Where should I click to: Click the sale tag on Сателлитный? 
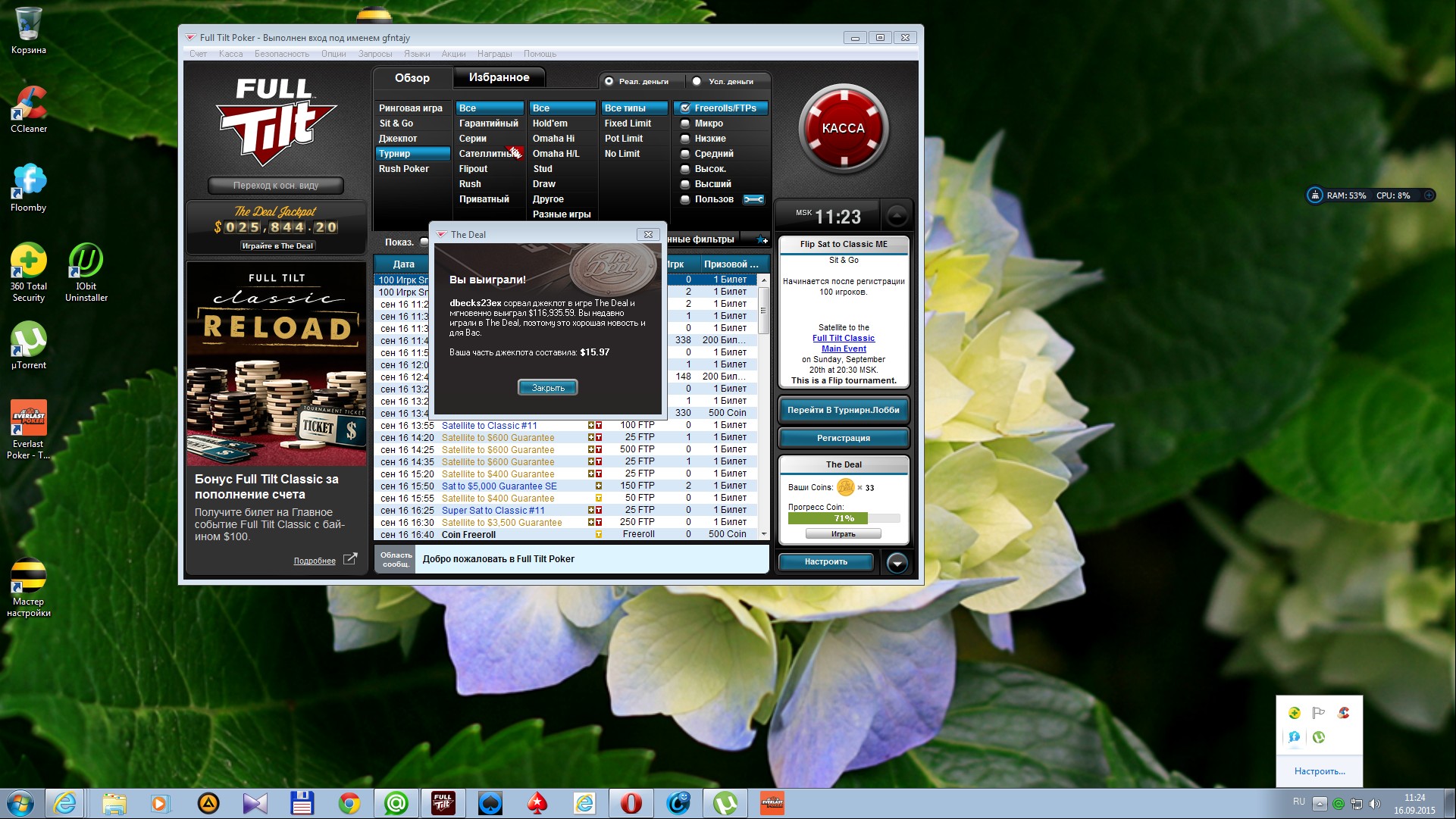[515, 153]
